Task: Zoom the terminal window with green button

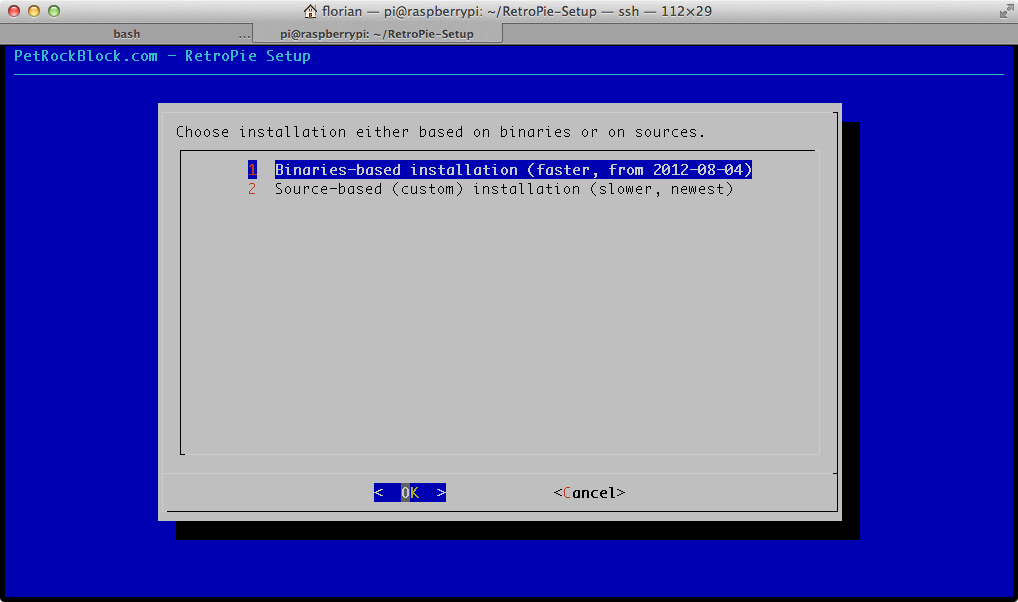Action: tap(54, 11)
